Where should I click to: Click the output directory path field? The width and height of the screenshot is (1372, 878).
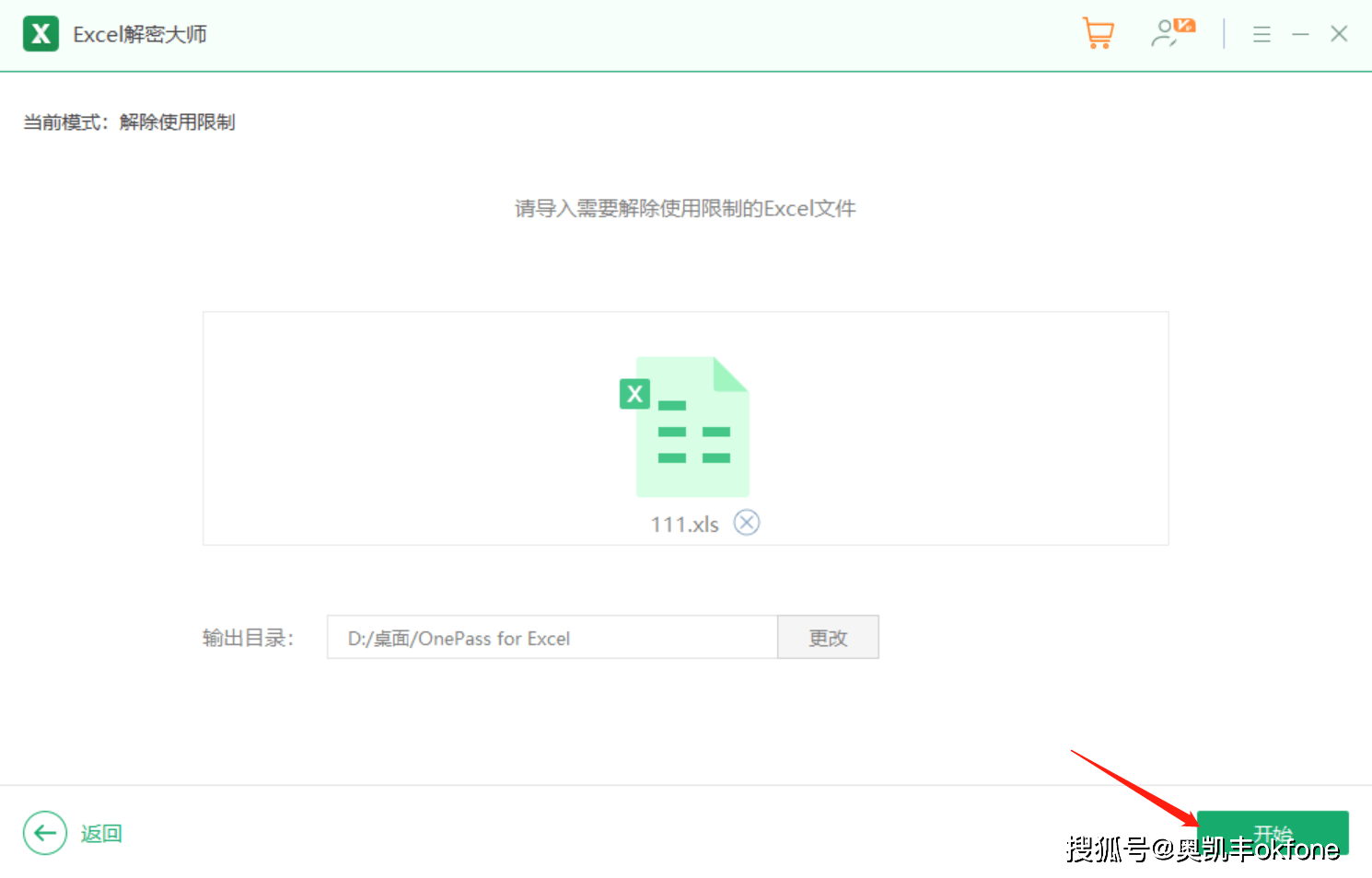point(552,638)
